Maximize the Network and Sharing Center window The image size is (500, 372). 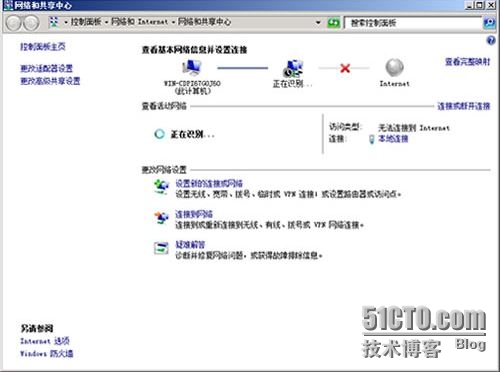(x=480, y=5)
